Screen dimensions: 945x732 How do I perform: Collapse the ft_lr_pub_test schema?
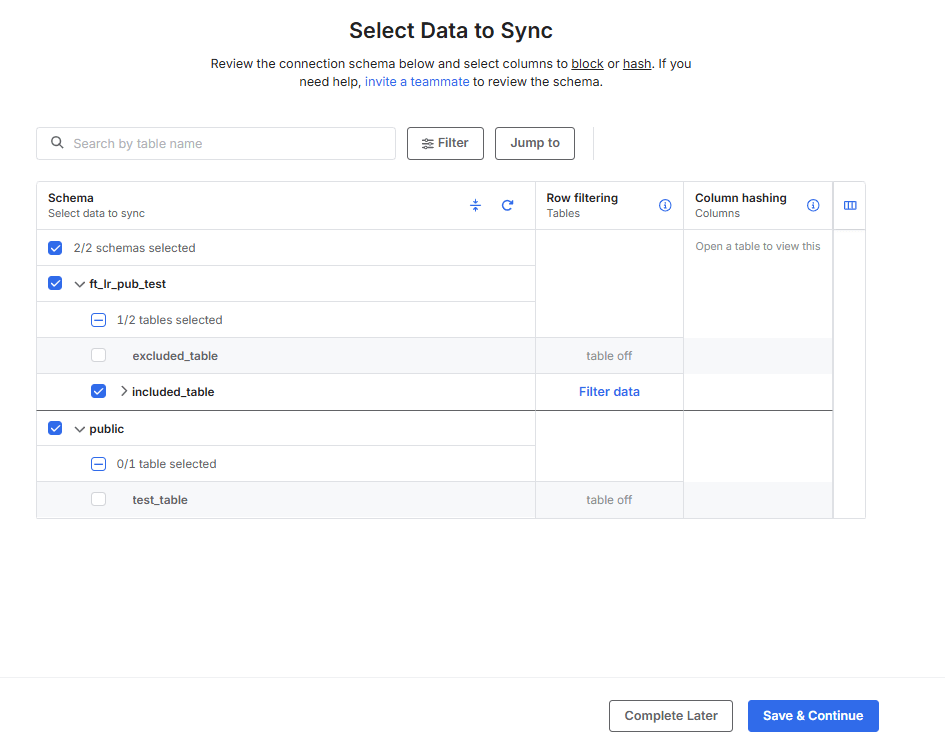tap(80, 284)
